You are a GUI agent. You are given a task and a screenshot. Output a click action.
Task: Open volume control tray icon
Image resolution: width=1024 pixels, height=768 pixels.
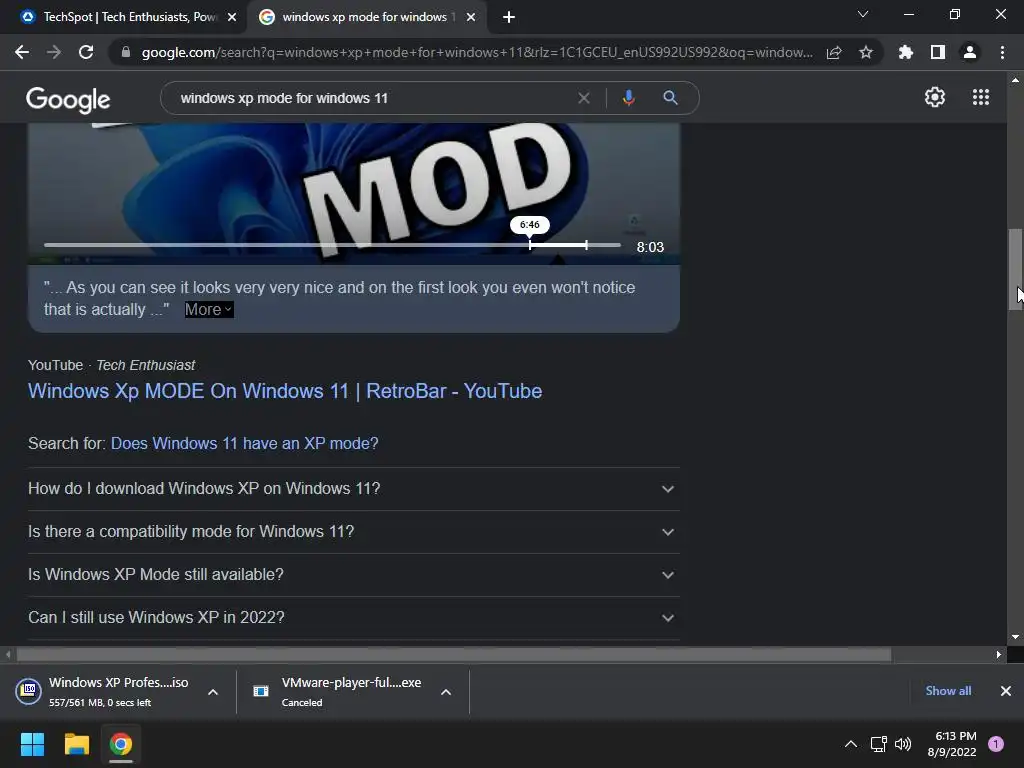coord(903,744)
